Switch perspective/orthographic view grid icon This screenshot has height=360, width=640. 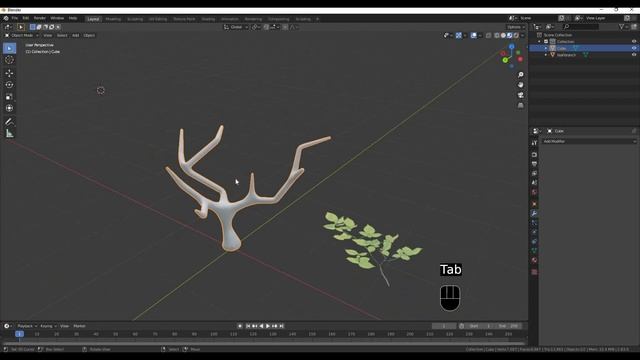(520, 105)
